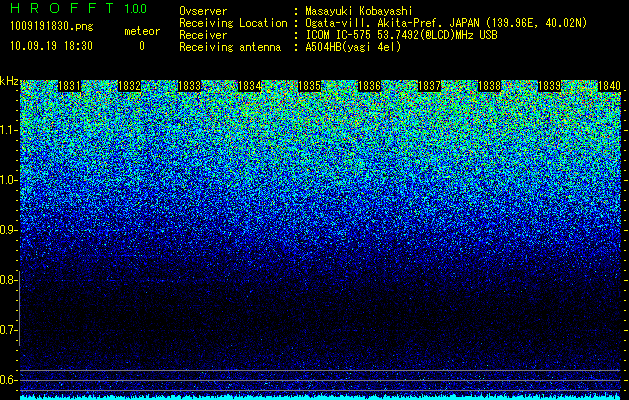Click the Receiver label
The image size is (629, 400).
click(x=203, y=35)
